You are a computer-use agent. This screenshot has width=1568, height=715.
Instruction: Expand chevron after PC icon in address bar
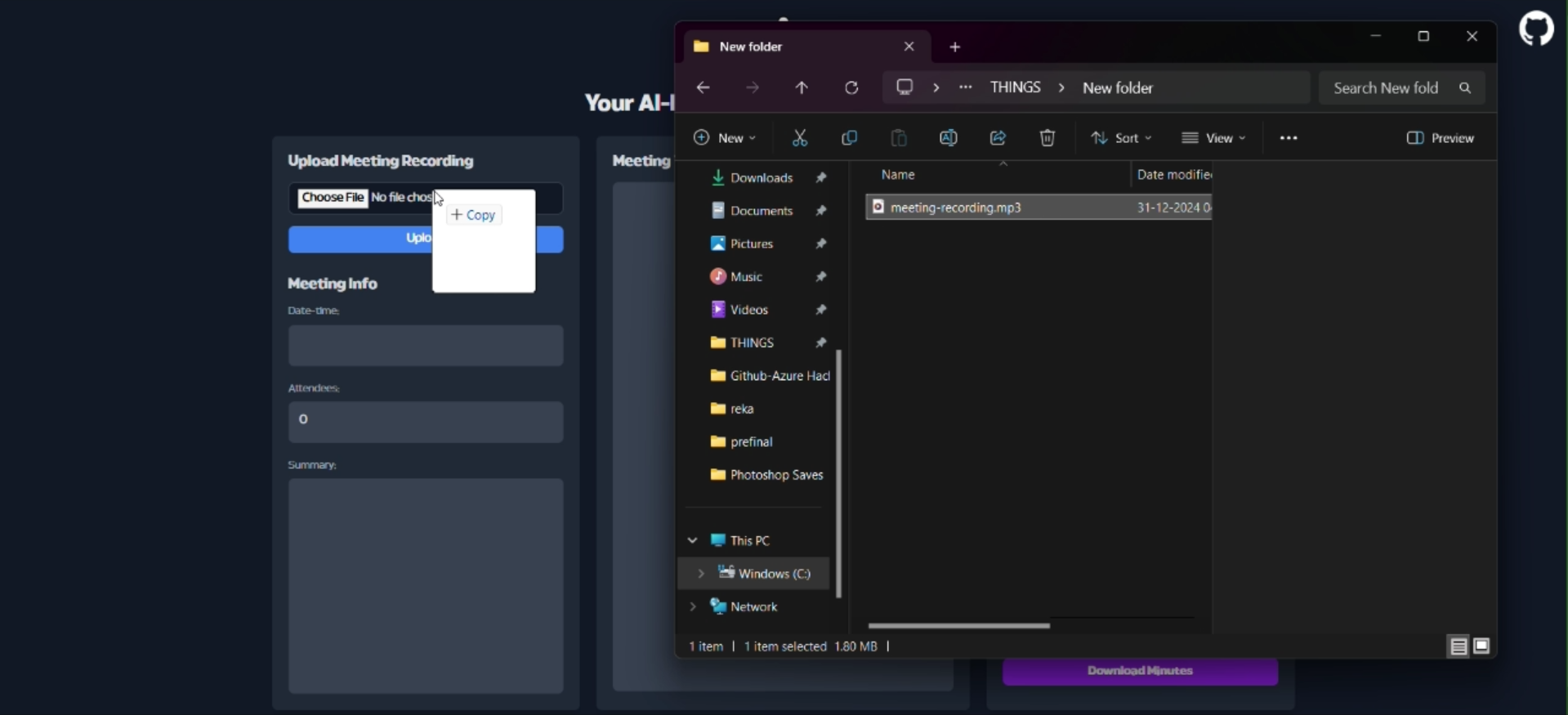coord(936,87)
